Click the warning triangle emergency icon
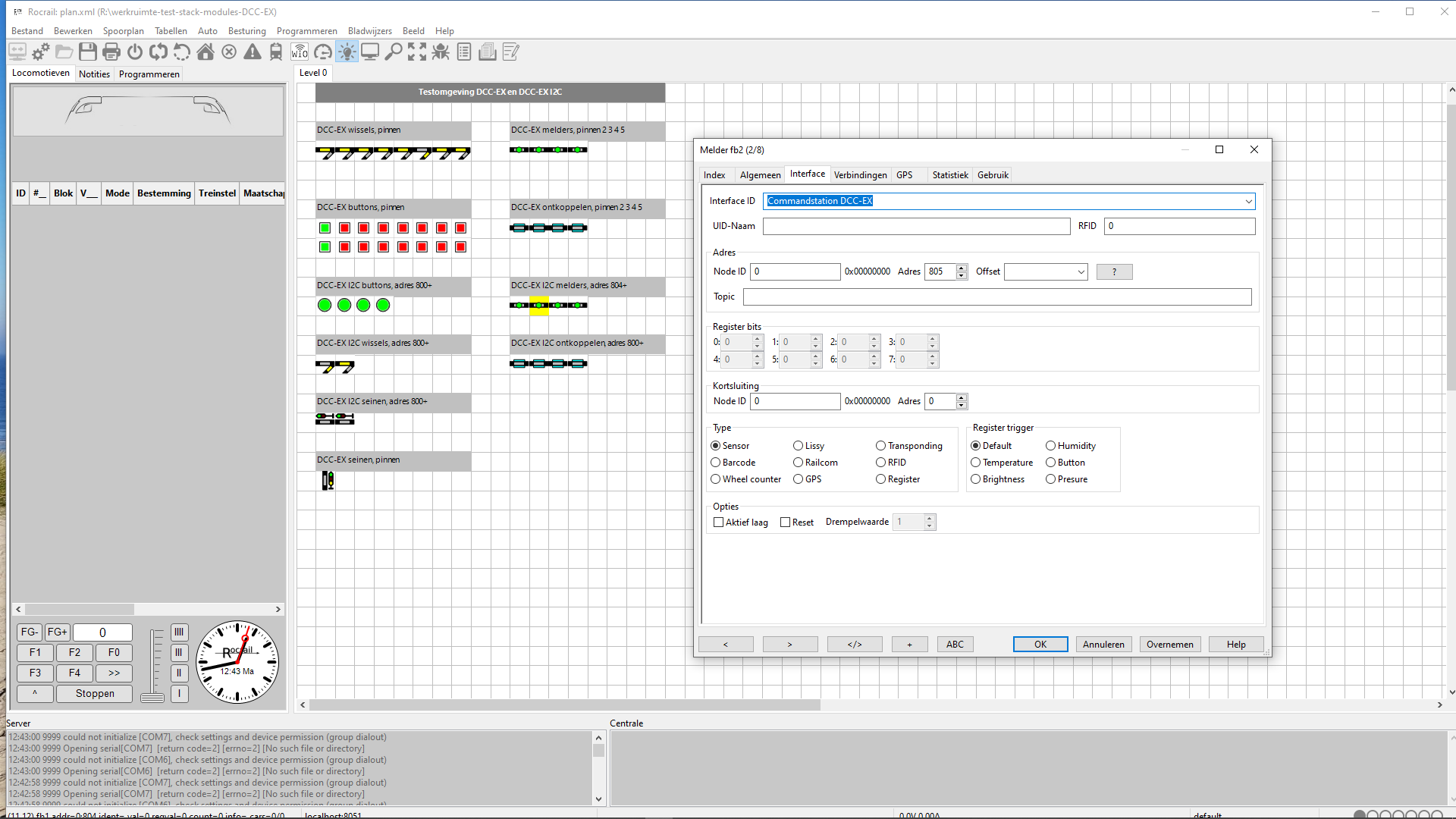1456x819 pixels. point(253,52)
